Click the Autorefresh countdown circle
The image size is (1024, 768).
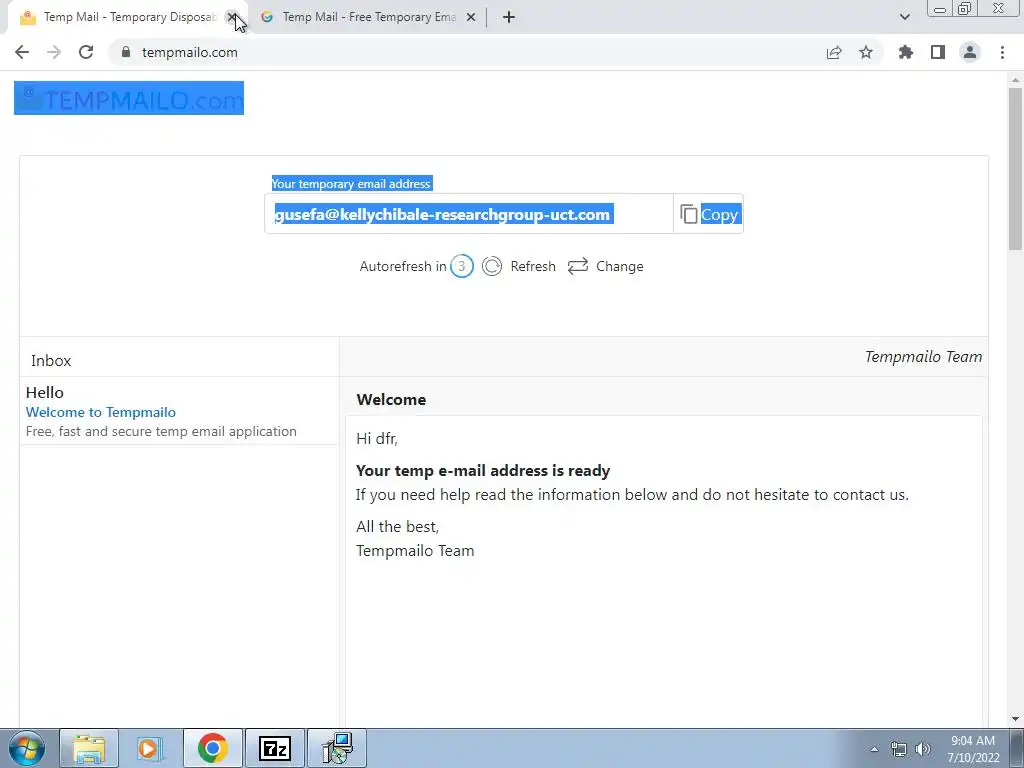coord(462,266)
